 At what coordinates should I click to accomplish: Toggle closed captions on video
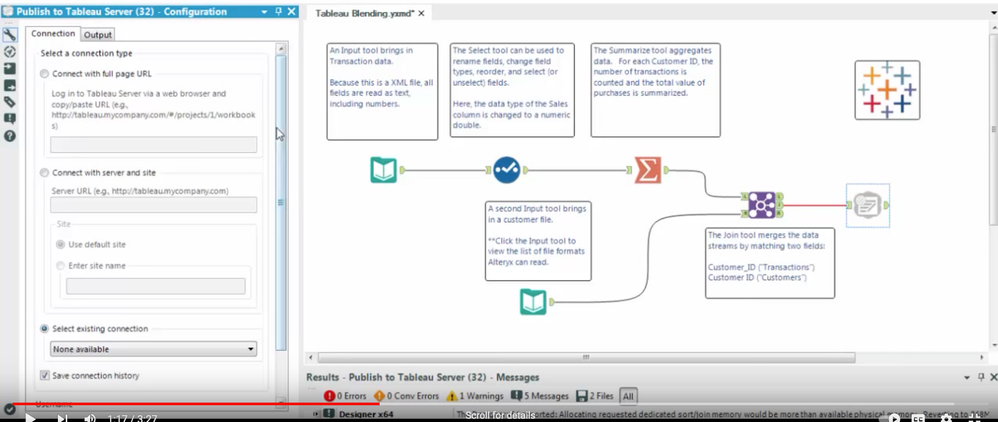[x=918, y=418]
